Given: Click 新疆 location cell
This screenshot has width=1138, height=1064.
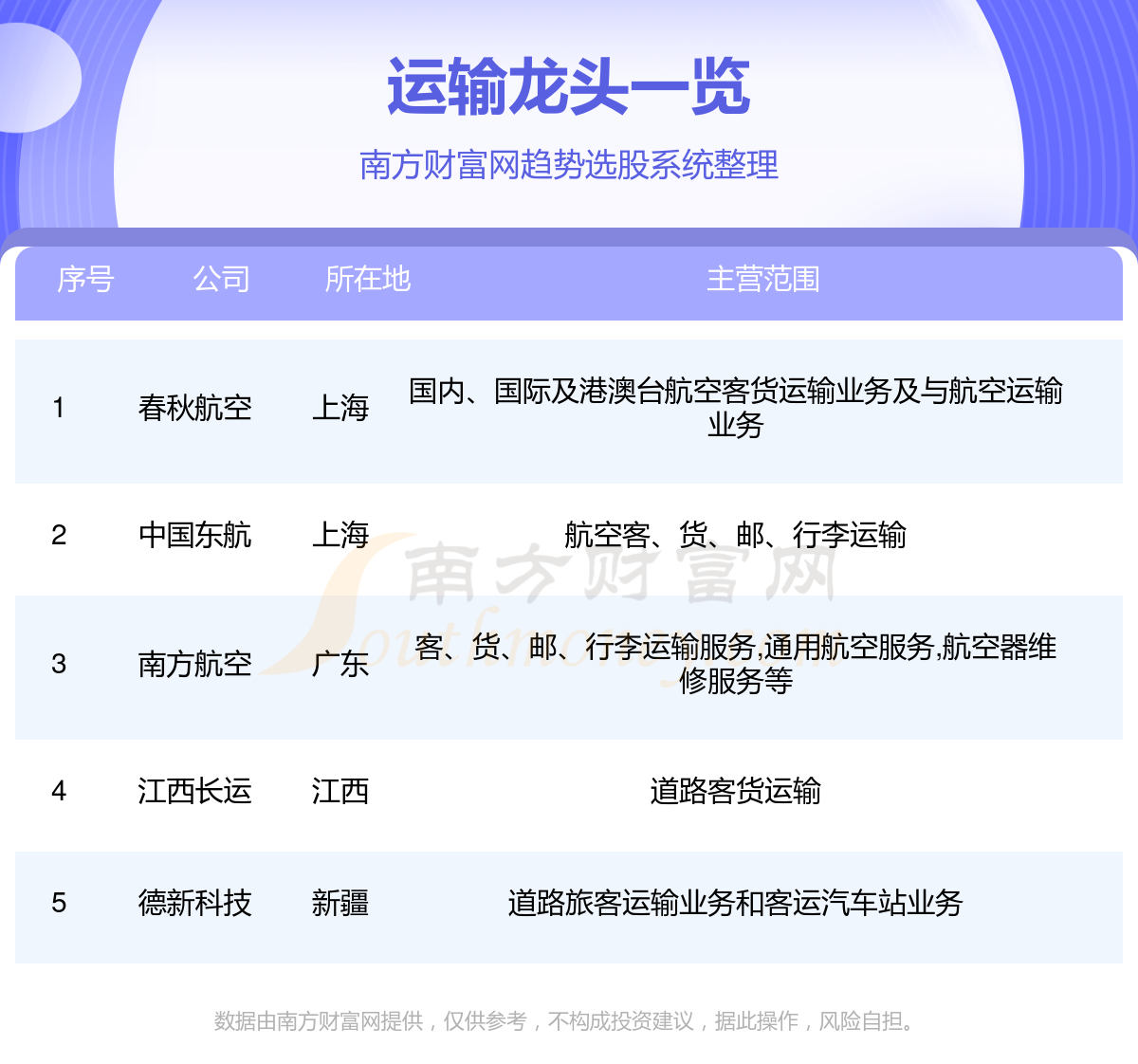Looking at the screenshot, I should pyautogui.click(x=340, y=903).
